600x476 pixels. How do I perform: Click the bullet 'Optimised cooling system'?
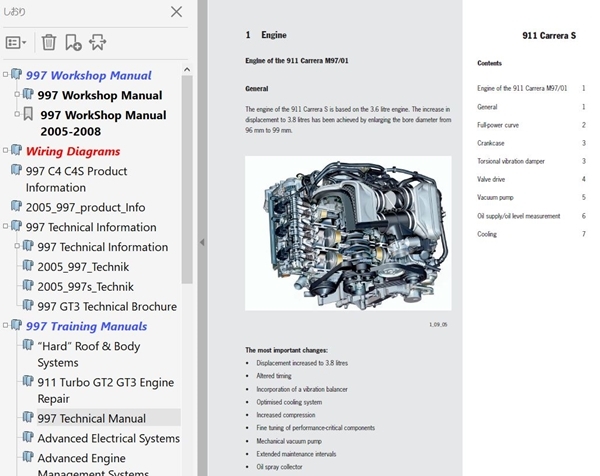pyautogui.click(x=289, y=402)
